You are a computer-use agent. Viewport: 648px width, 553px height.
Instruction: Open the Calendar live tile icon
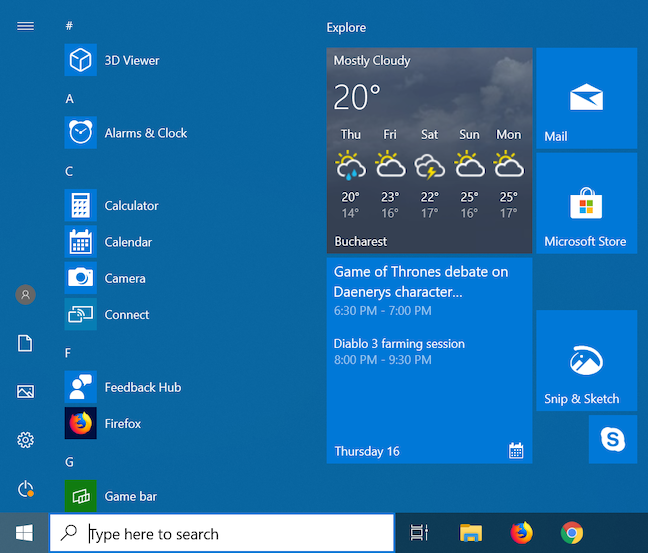[x=516, y=451]
